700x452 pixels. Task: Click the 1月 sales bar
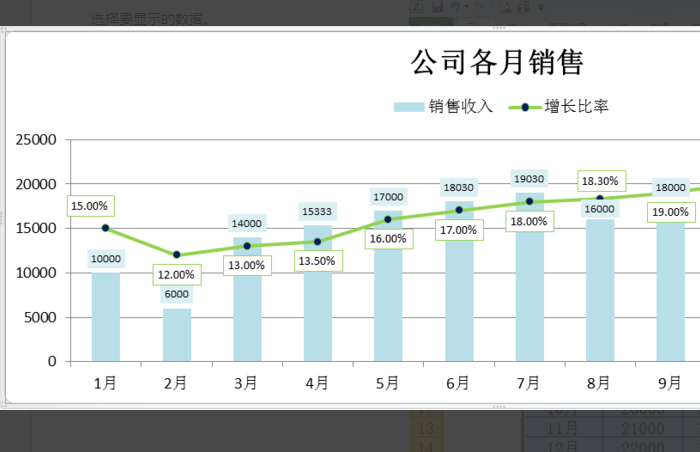click(106, 317)
